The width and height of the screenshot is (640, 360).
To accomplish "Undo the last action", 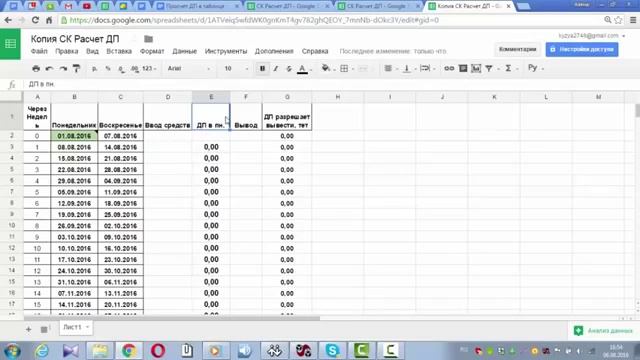I will click(49, 69).
